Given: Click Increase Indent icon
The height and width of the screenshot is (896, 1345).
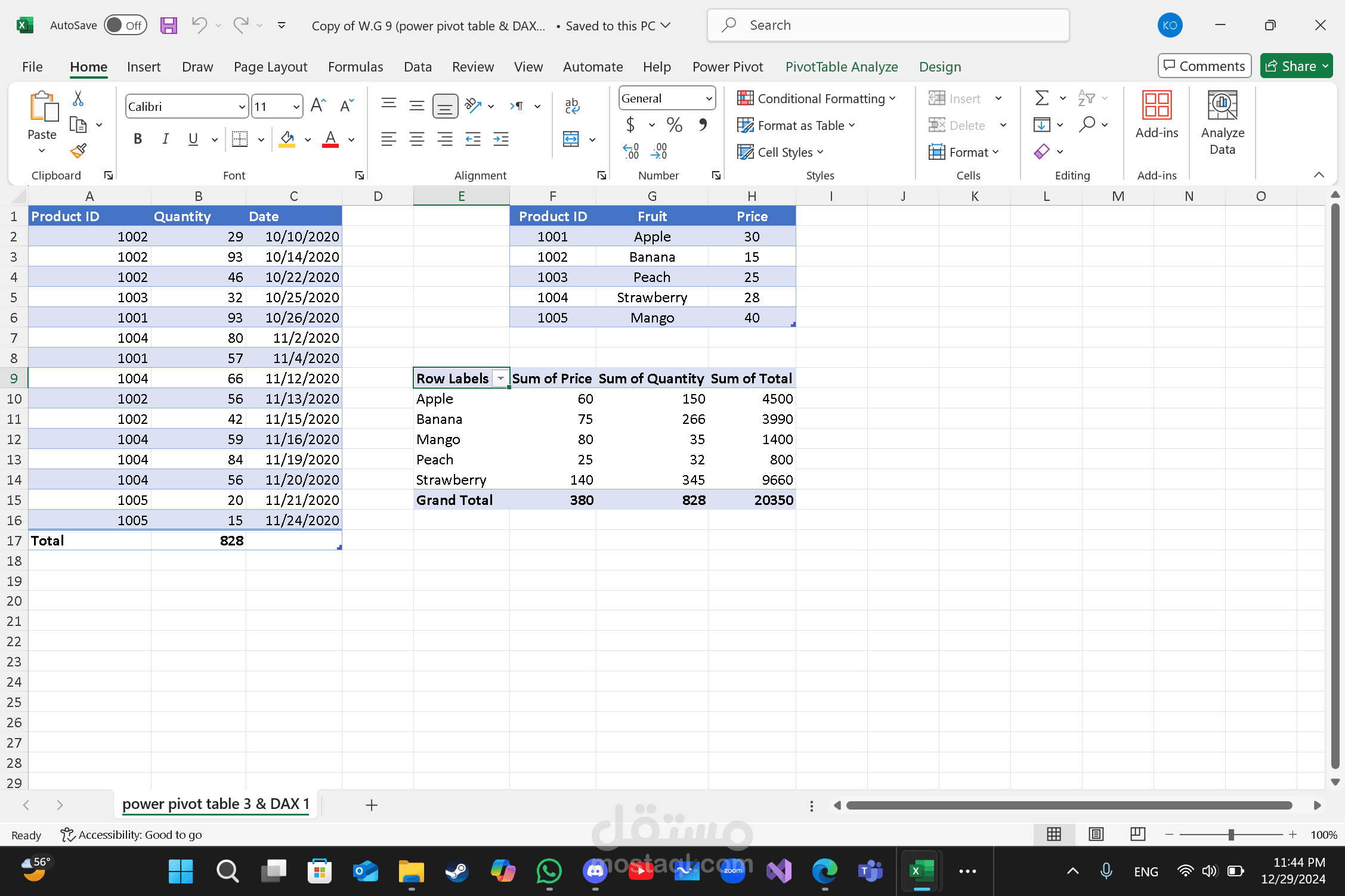Looking at the screenshot, I should [x=501, y=139].
